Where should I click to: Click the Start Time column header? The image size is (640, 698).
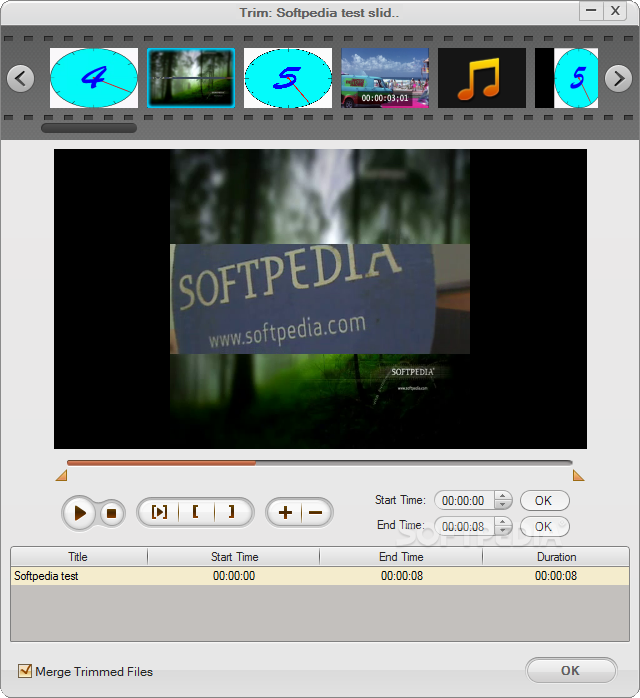[x=234, y=557]
